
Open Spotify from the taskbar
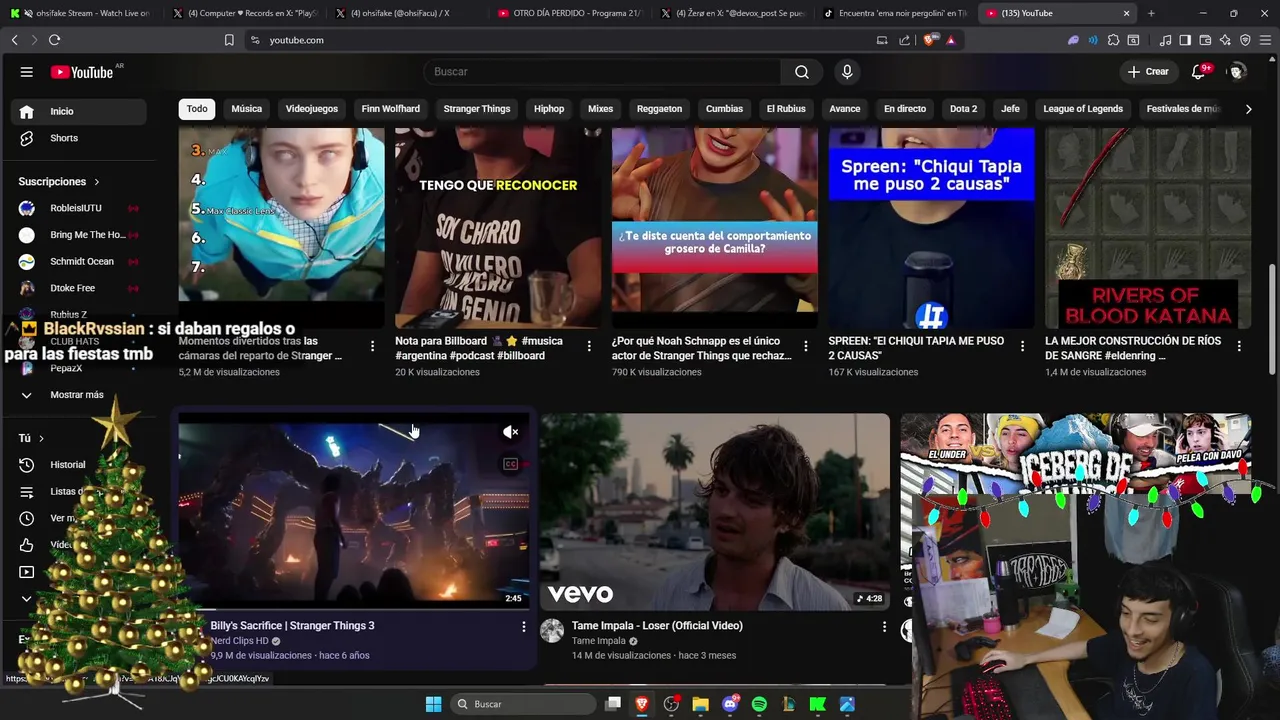759,704
